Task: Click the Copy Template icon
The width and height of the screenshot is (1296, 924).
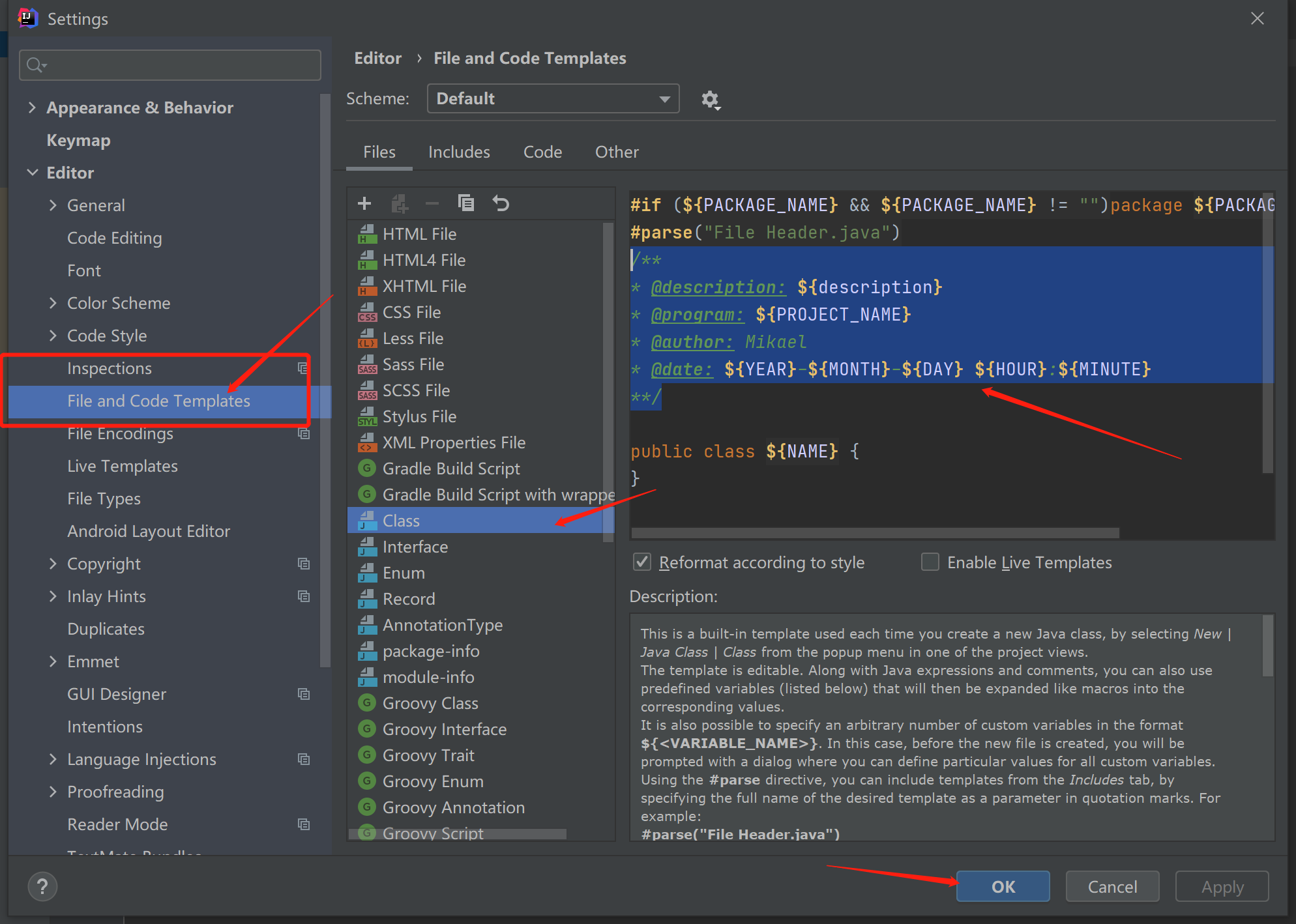Action: pyautogui.click(x=466, y=203)
